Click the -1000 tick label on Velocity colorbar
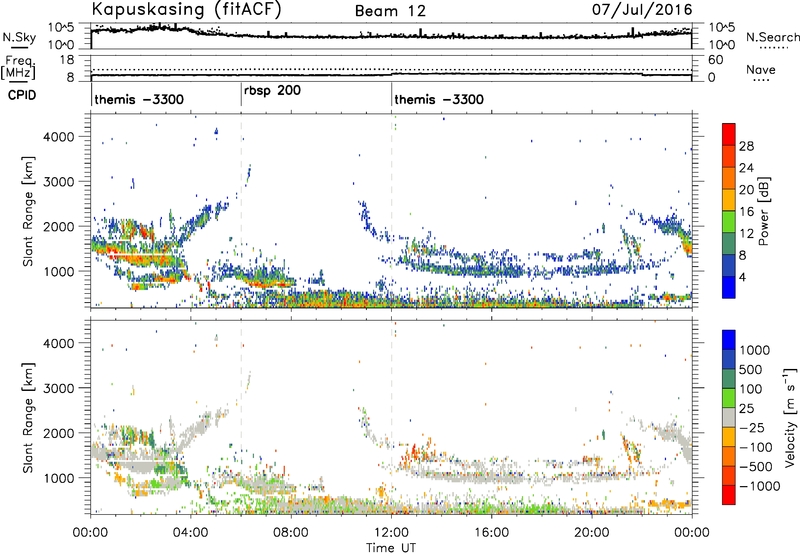The height and width of the screenshot is (554, 800). tap(759, 486)
